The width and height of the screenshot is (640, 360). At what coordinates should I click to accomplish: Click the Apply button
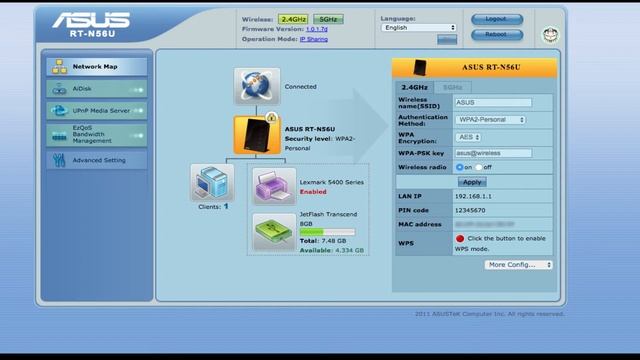[472, 182]
